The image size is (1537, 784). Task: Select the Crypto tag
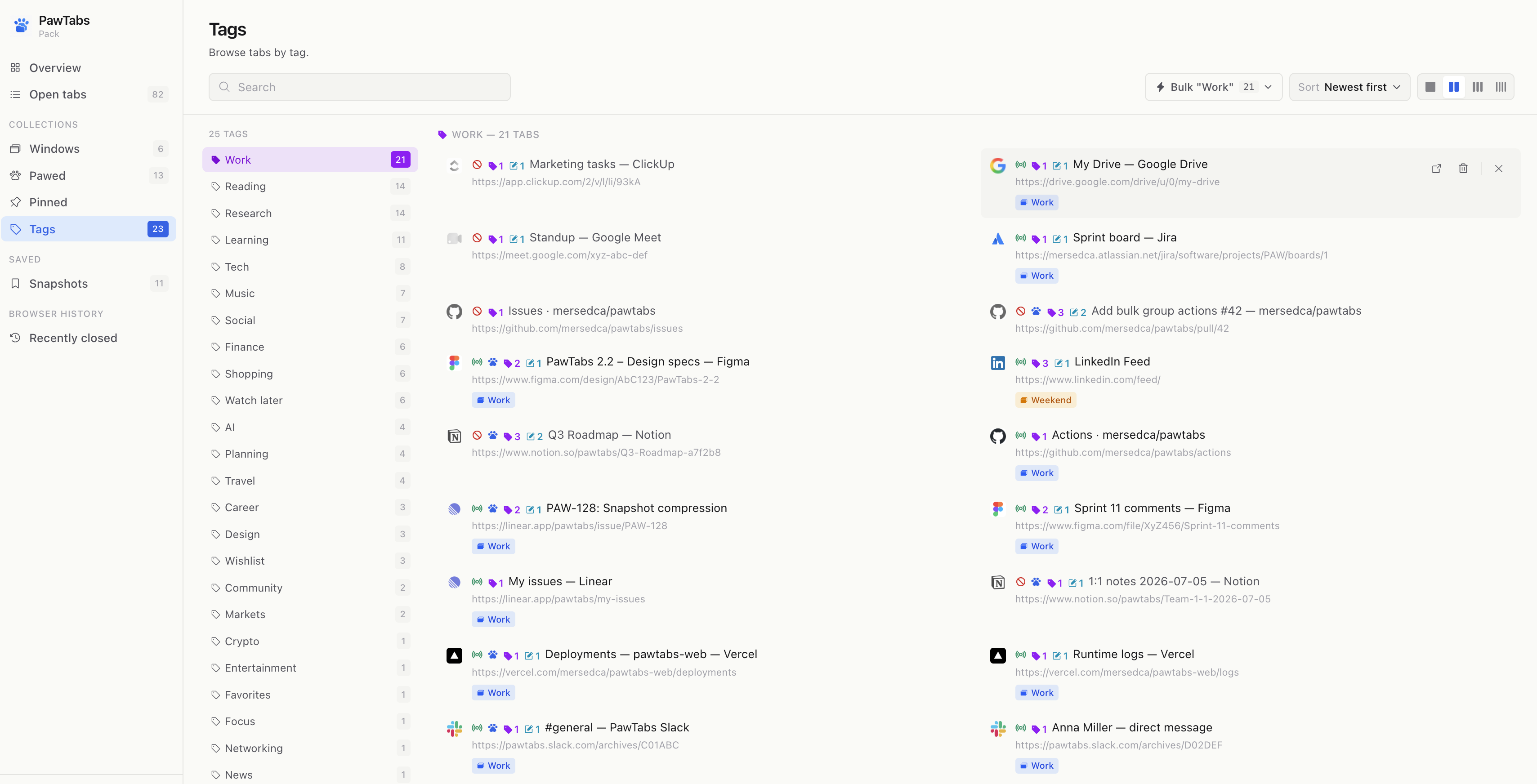(x=310, y=641)
